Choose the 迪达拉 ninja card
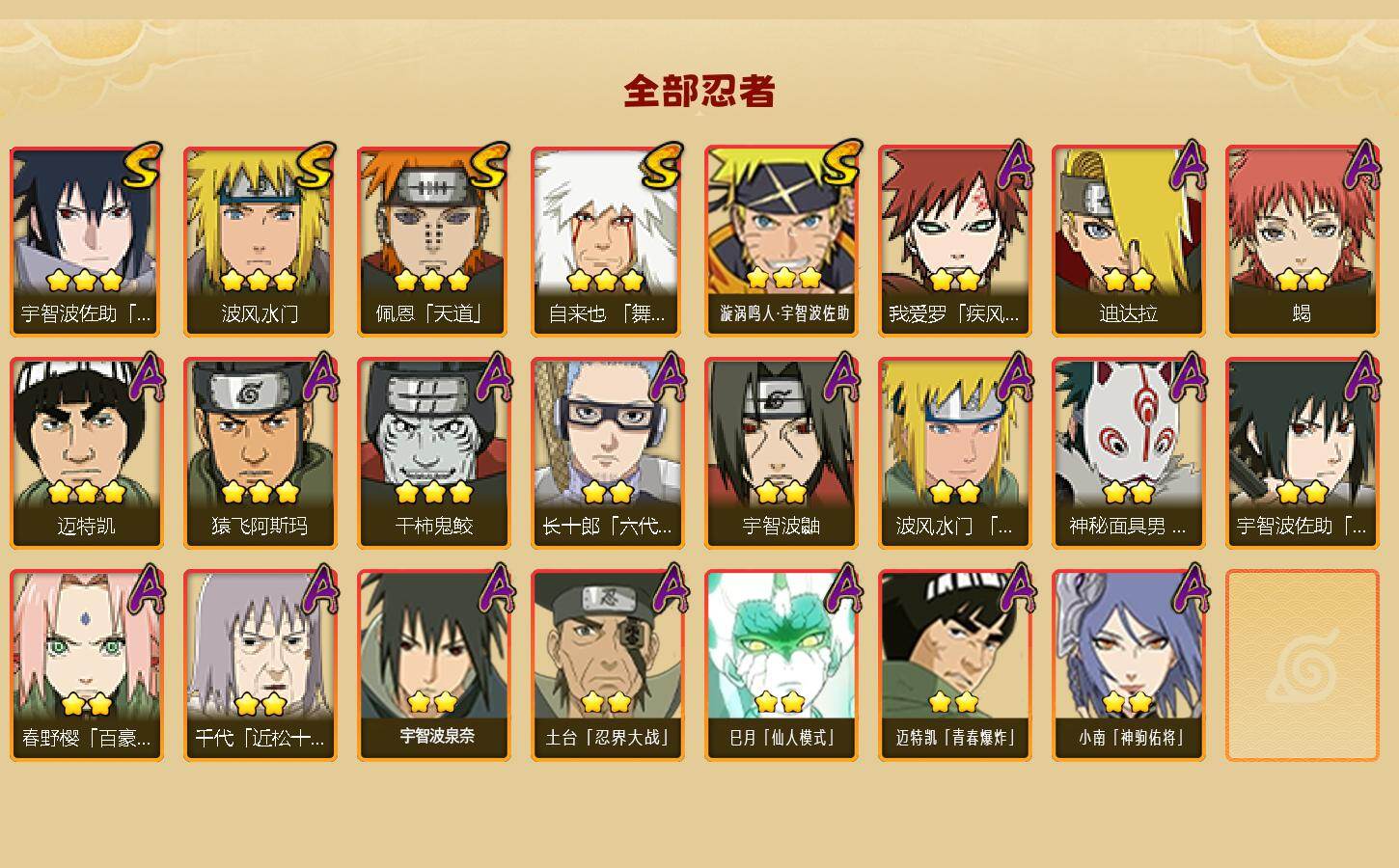Viewport: 1399px width, 868px height. 1128,241
